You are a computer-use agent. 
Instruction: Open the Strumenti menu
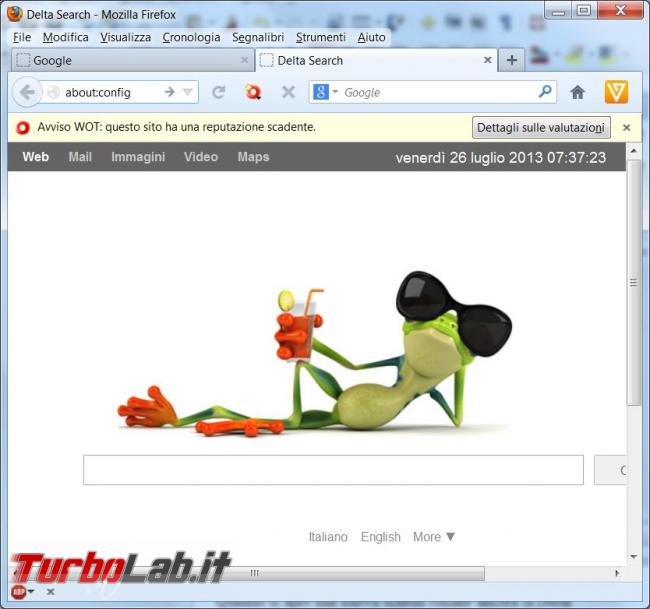click(x=320, y=37)
